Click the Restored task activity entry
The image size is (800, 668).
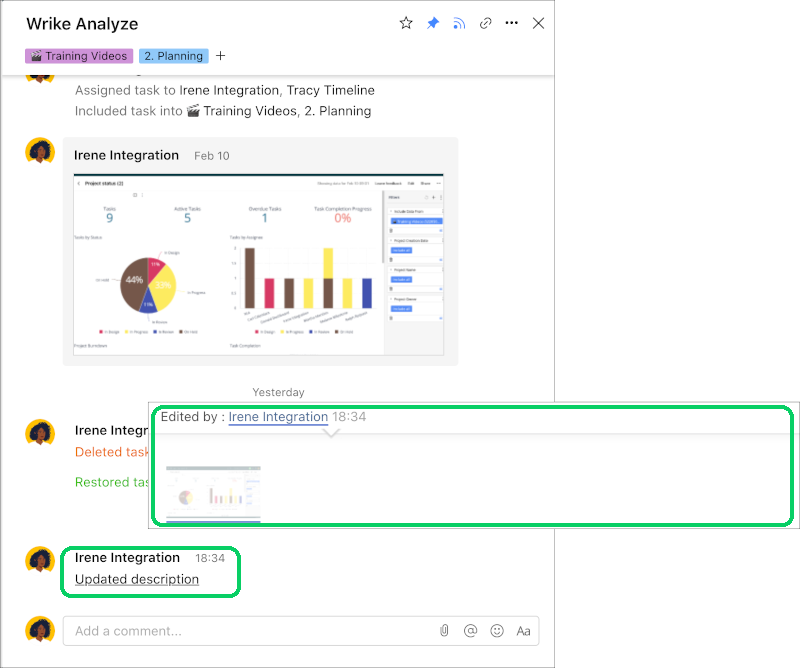(112, 482)
